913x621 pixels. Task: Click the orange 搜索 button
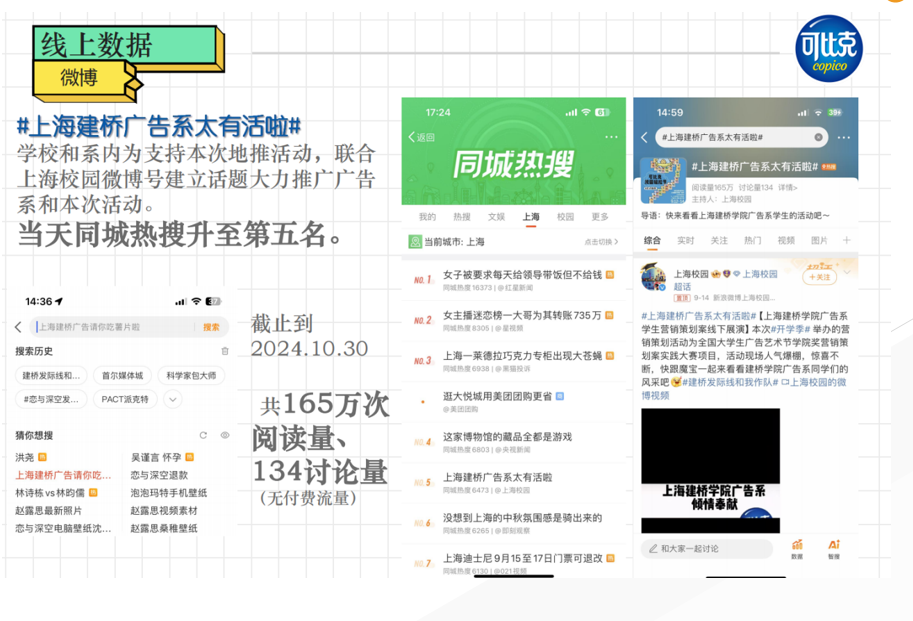click(211, 327)
